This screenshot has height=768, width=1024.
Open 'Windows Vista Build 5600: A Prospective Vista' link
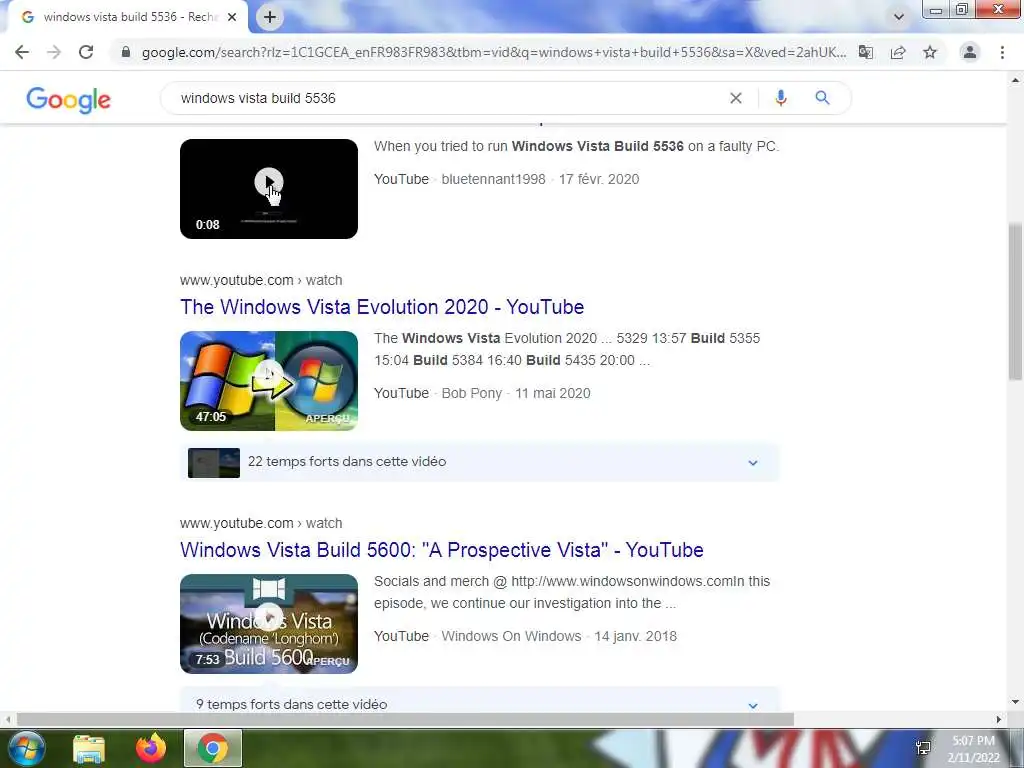[x=442, y=550]
